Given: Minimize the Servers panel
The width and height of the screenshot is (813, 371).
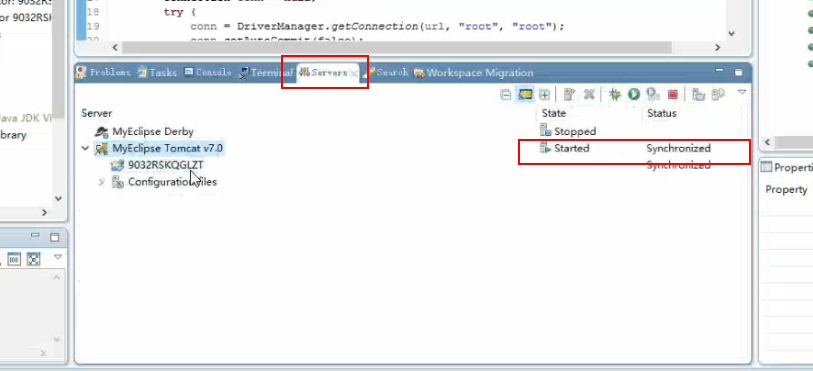Looking at the screenshot, I should (x=719, y=69).
